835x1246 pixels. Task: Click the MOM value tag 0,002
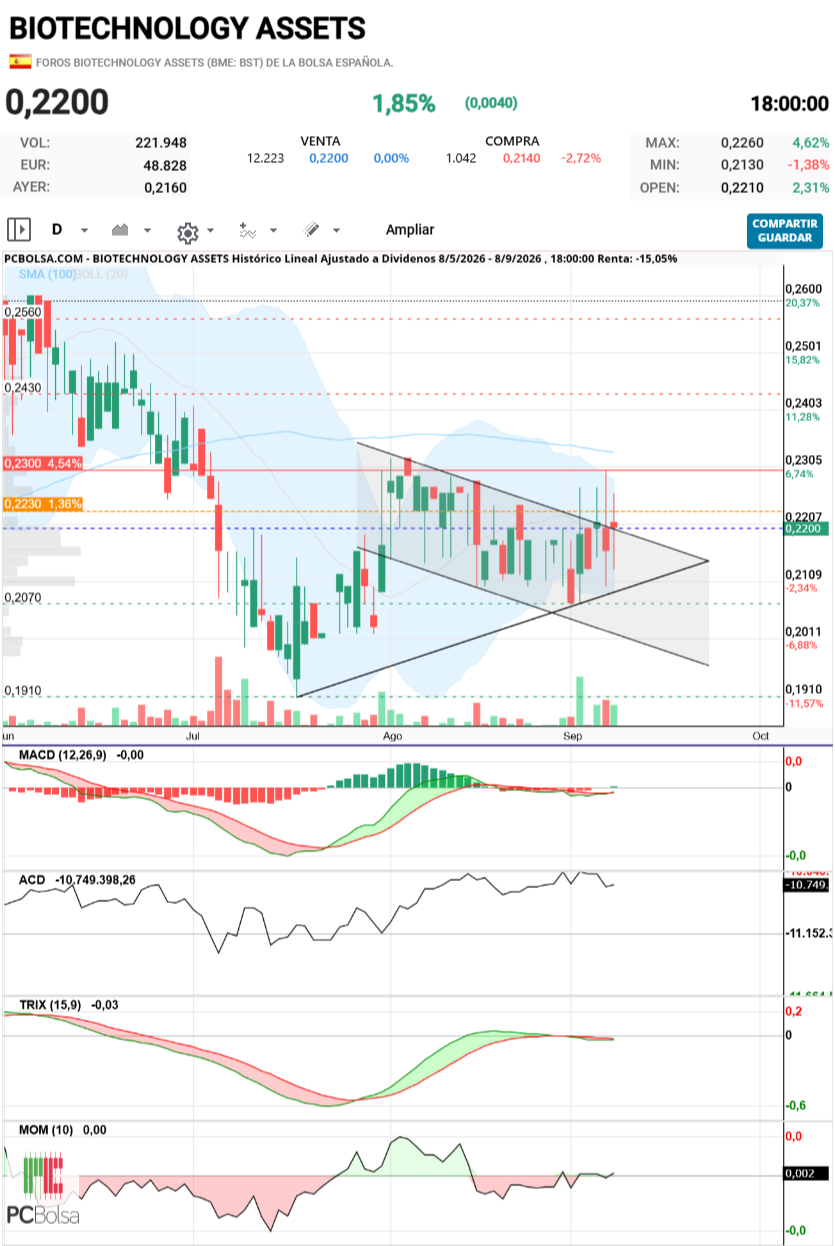[x=806, y=1175]
